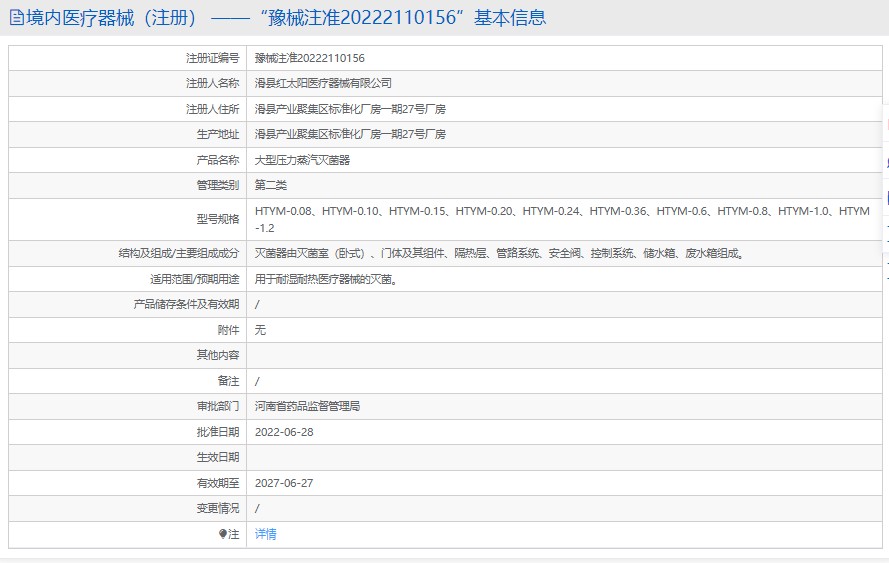Click the document icon before 境内医疗器械 title
Viewport: 889px width, 563px height.
click(17, 18)
